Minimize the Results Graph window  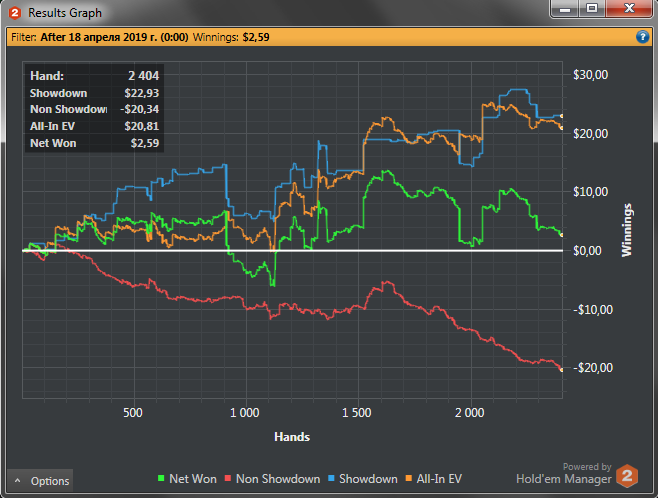pos(565,8)
